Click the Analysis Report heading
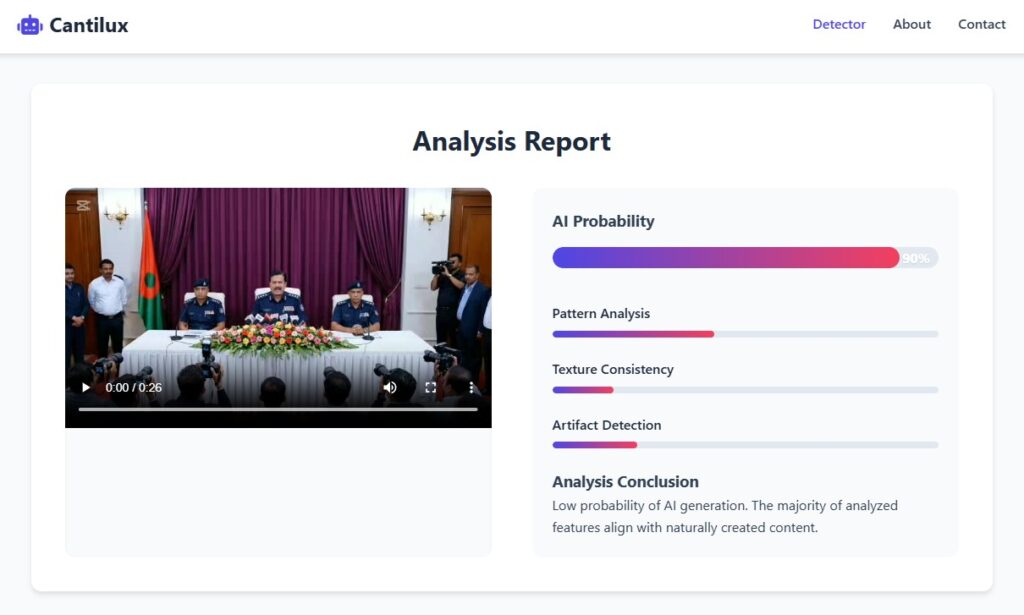Viewport: 1024px width, 615px height. (512, 142)
